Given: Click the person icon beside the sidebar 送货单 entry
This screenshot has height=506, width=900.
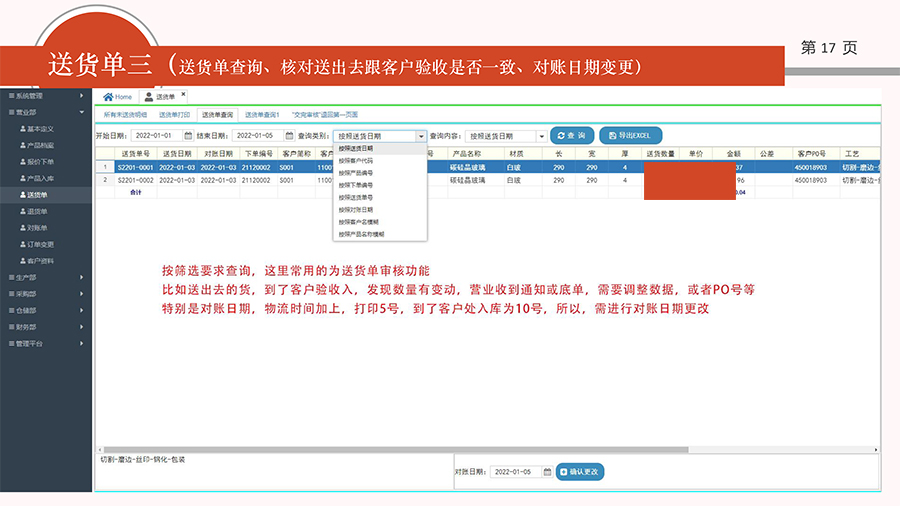Looking at the screenshot, I should pos(23,195).
